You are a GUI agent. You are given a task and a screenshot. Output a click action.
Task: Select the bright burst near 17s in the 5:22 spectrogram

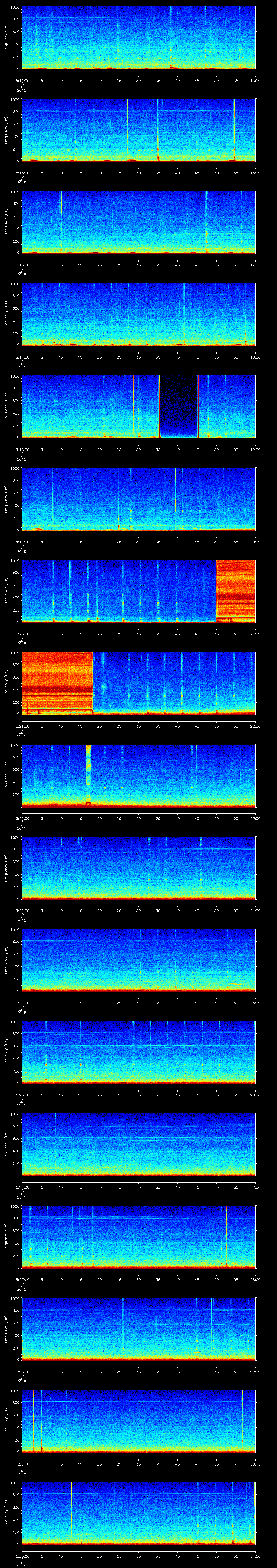coord(89,775)
